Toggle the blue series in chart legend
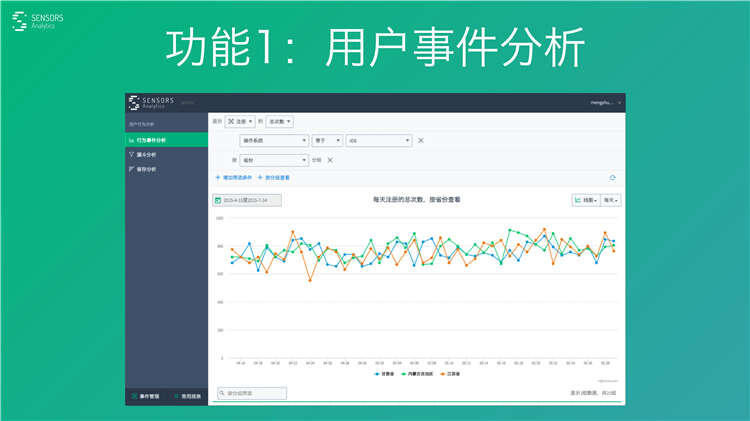The image size is (750, 421). click(383, 373)
